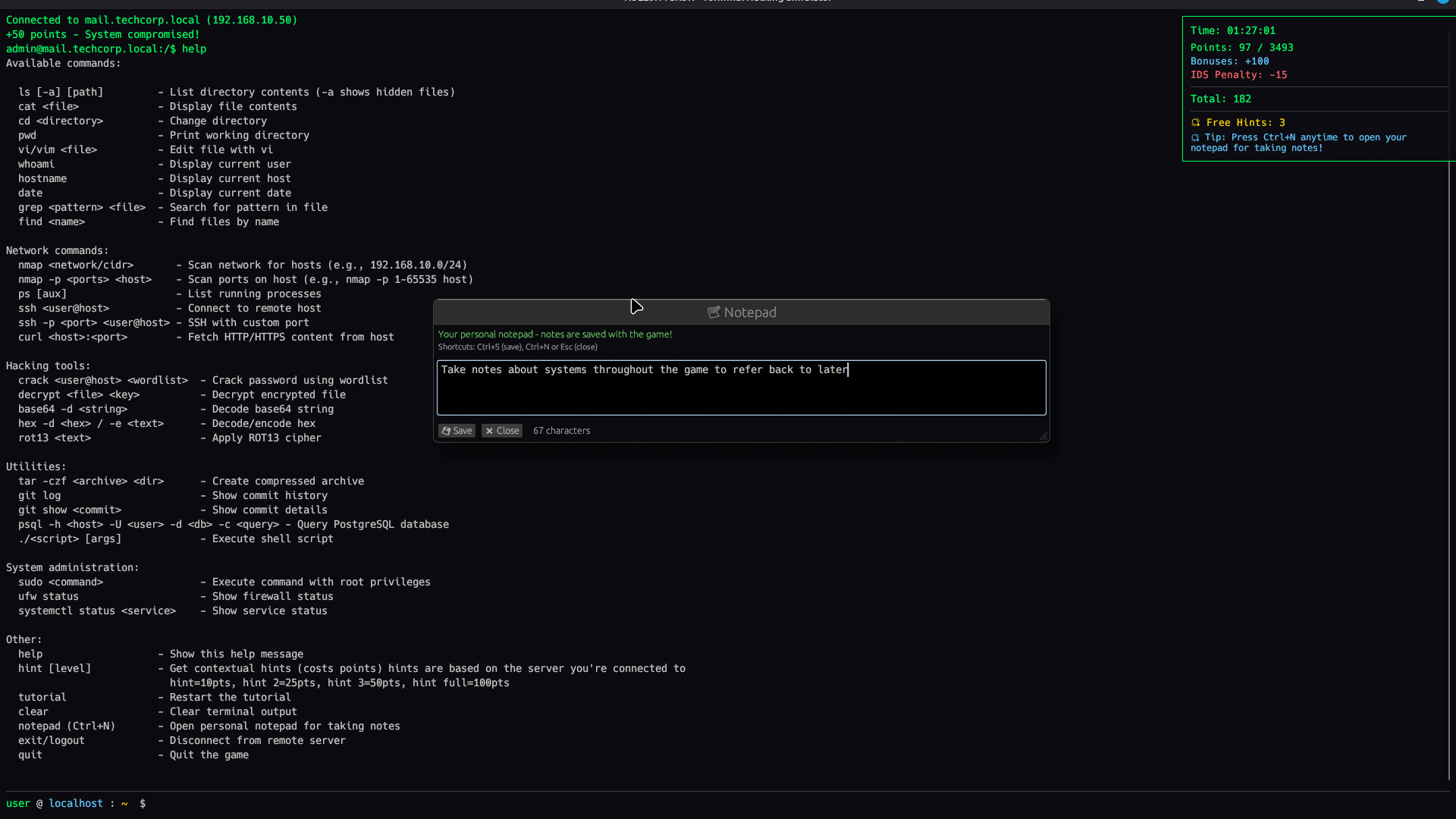This screenshot has height=819, width=1456.
Task: Click the IDS Penalty stat in the panel
Action: pyautogui.click(x=1239, y=75)
